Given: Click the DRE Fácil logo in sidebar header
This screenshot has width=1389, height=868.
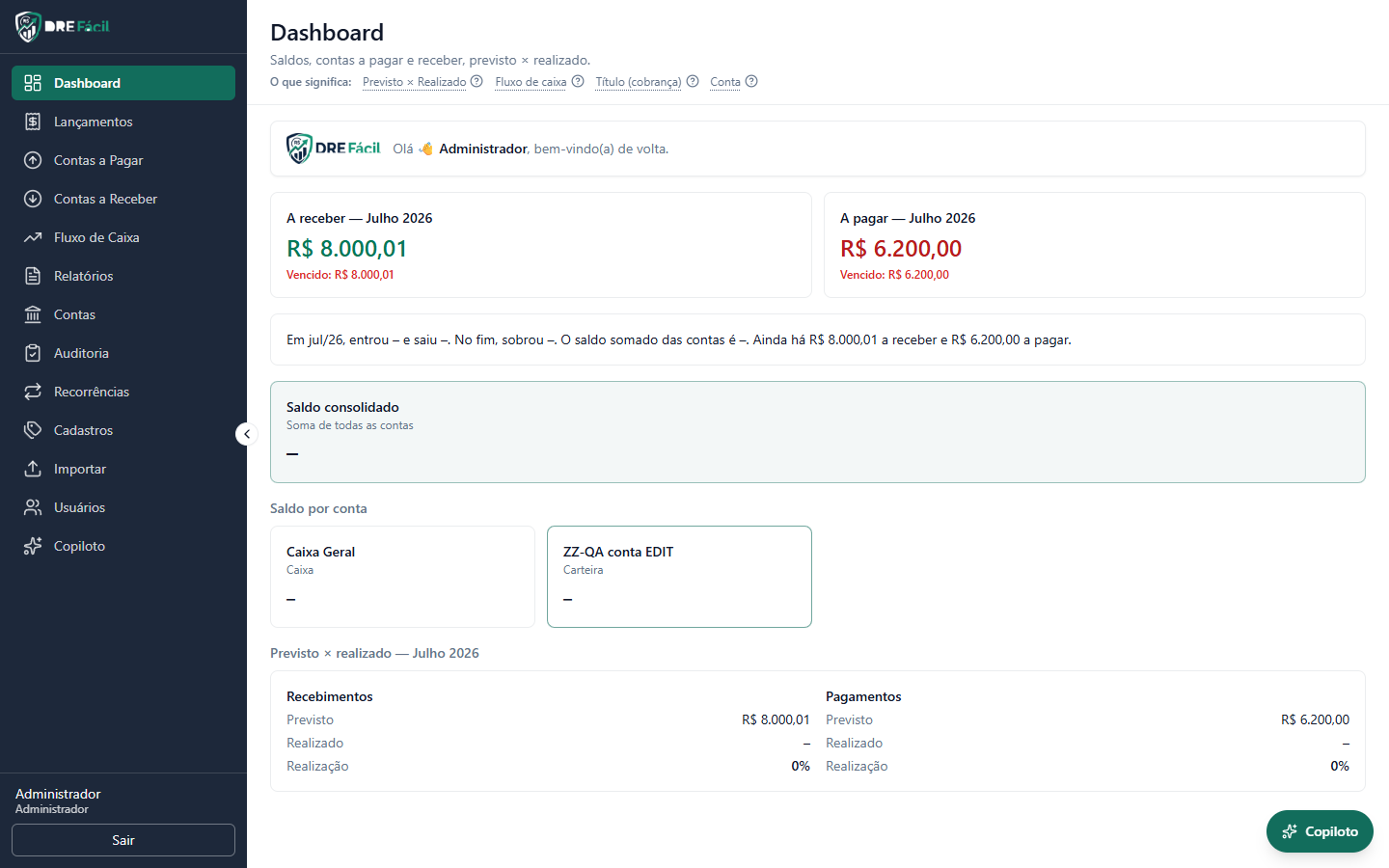Looking at the screenshot, I should [x=63, y=26].
